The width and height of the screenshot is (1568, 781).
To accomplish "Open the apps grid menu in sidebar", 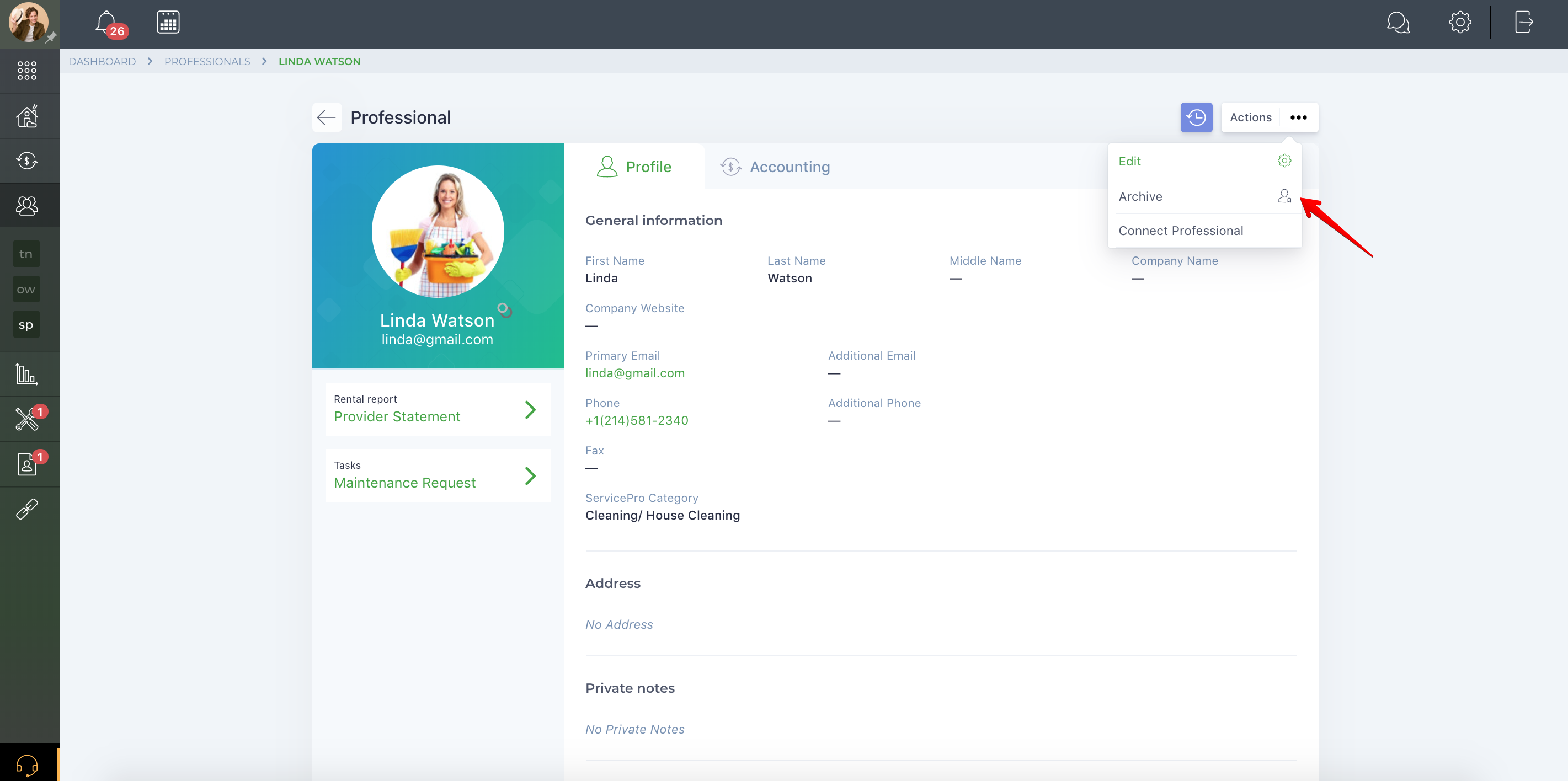I will 27,71.
